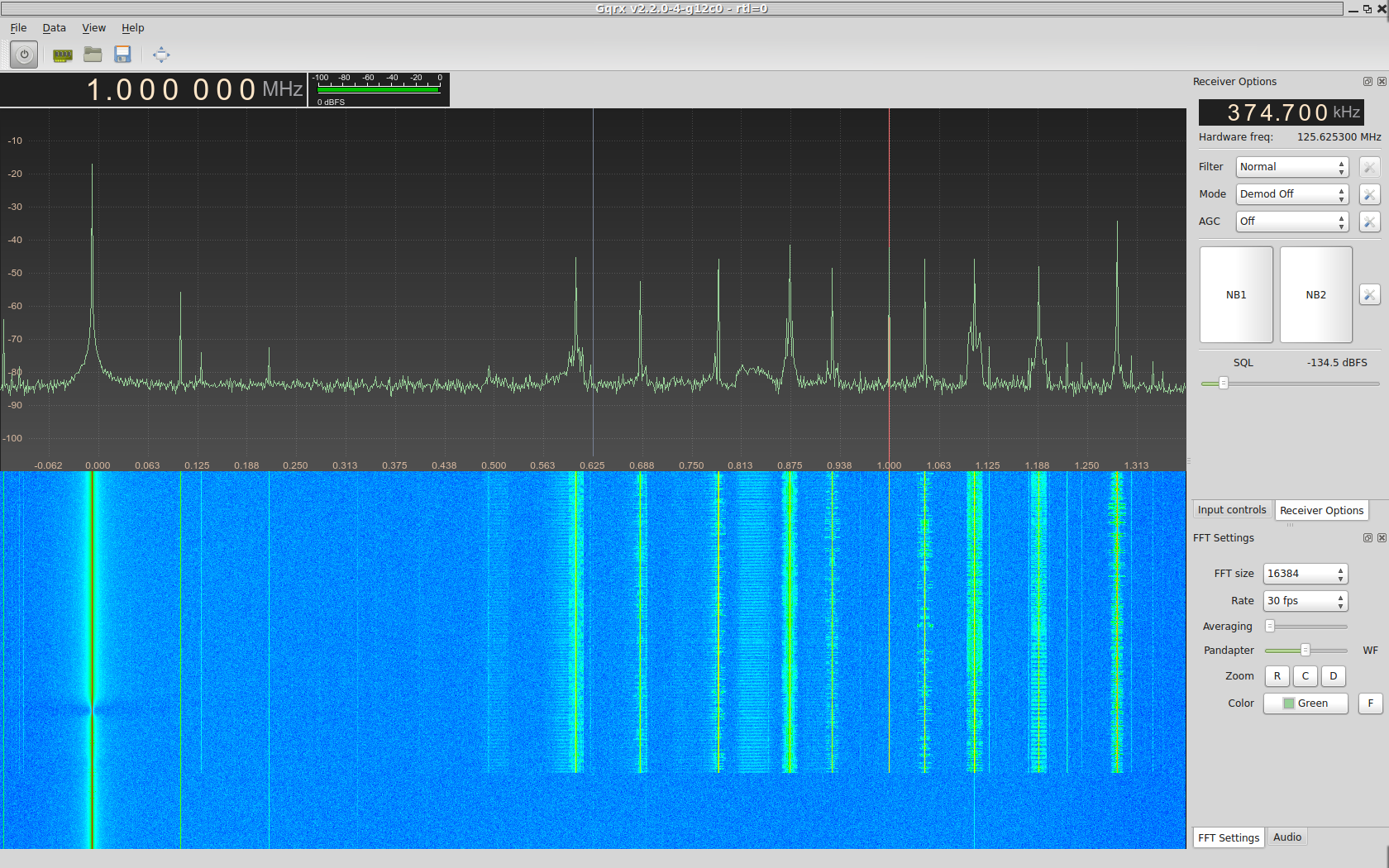Switch to the Input controls tab

pyautogui.click(x=1232, y=510)
